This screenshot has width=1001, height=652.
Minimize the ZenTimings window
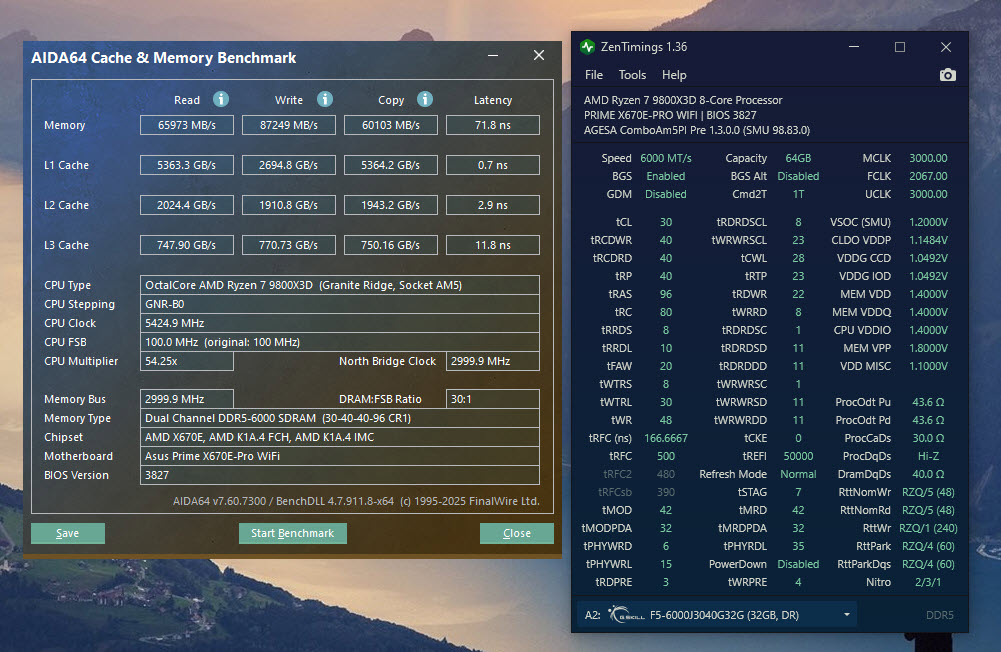coord(854,47)
